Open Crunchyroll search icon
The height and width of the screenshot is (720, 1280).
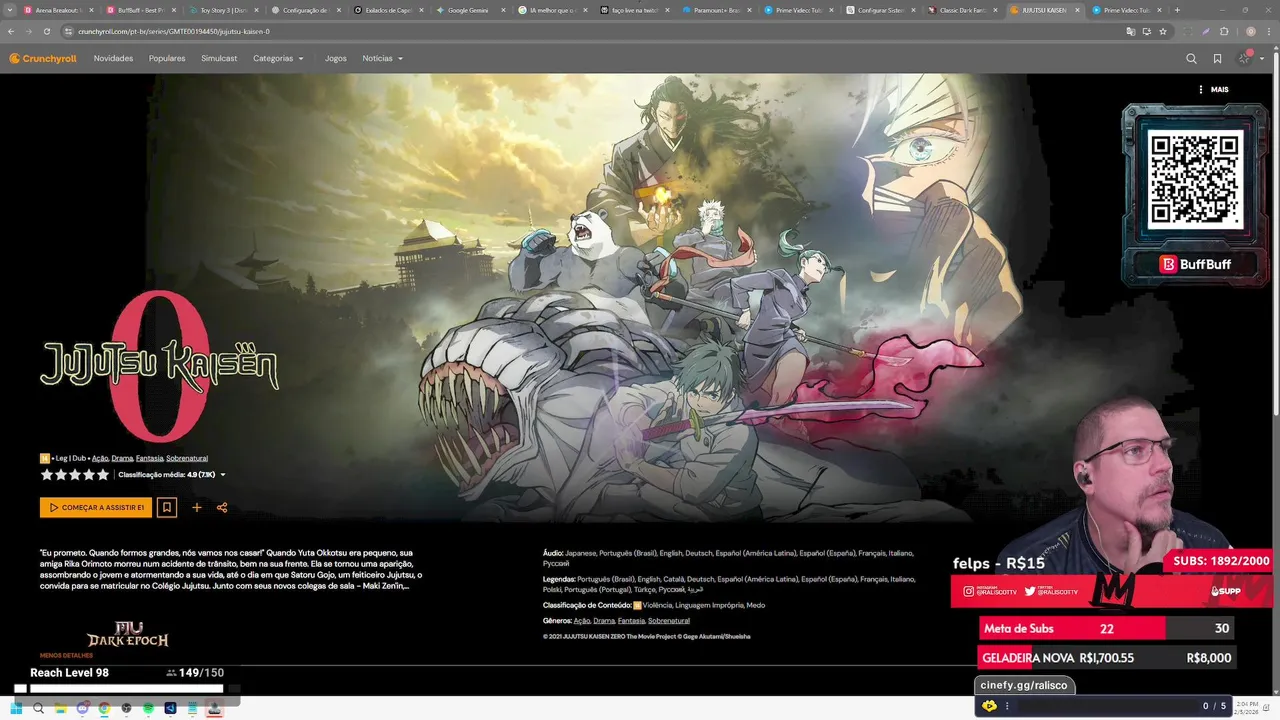[1191, 59]
